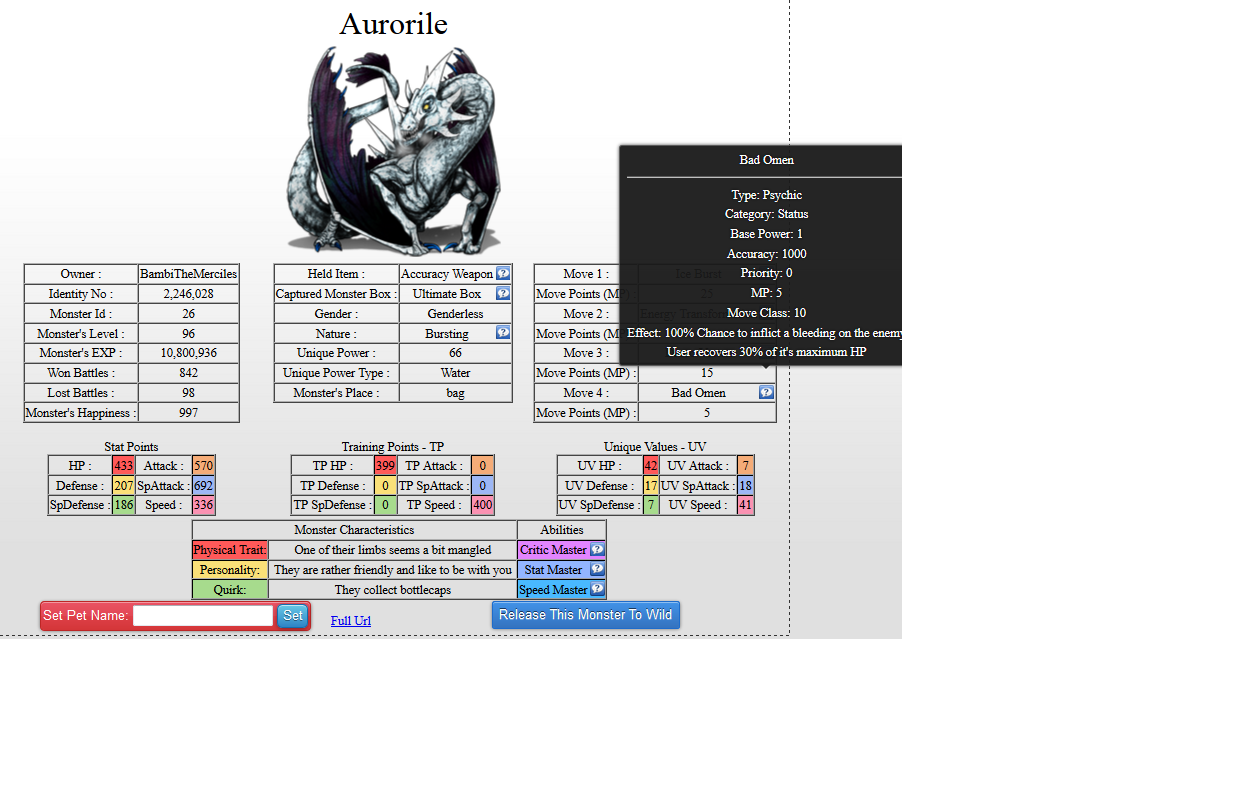Show info icon for Critic Master ability
The image size is (1249, 802).
coord(597,549)
